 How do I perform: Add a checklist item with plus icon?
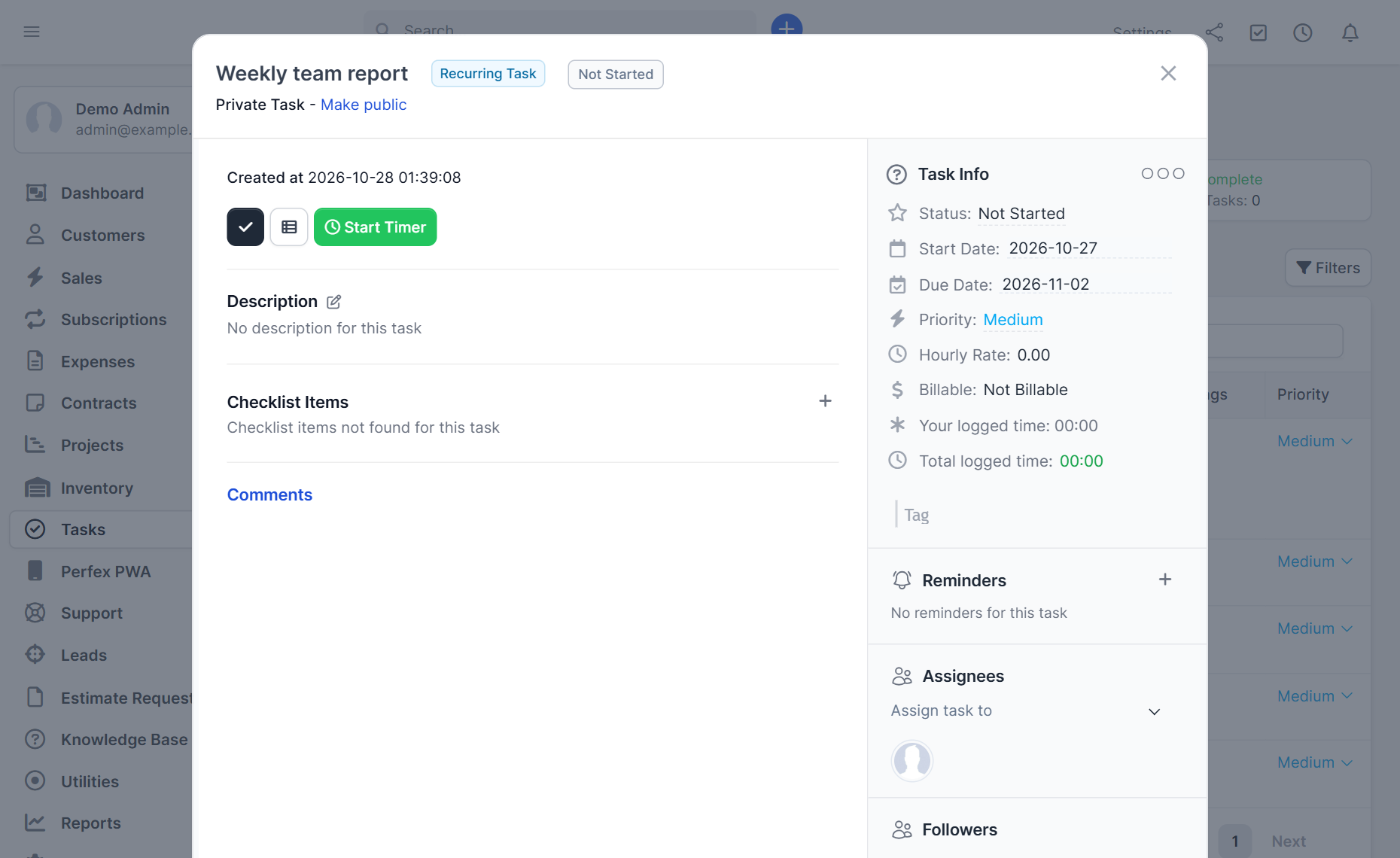(x=825, y=401)
